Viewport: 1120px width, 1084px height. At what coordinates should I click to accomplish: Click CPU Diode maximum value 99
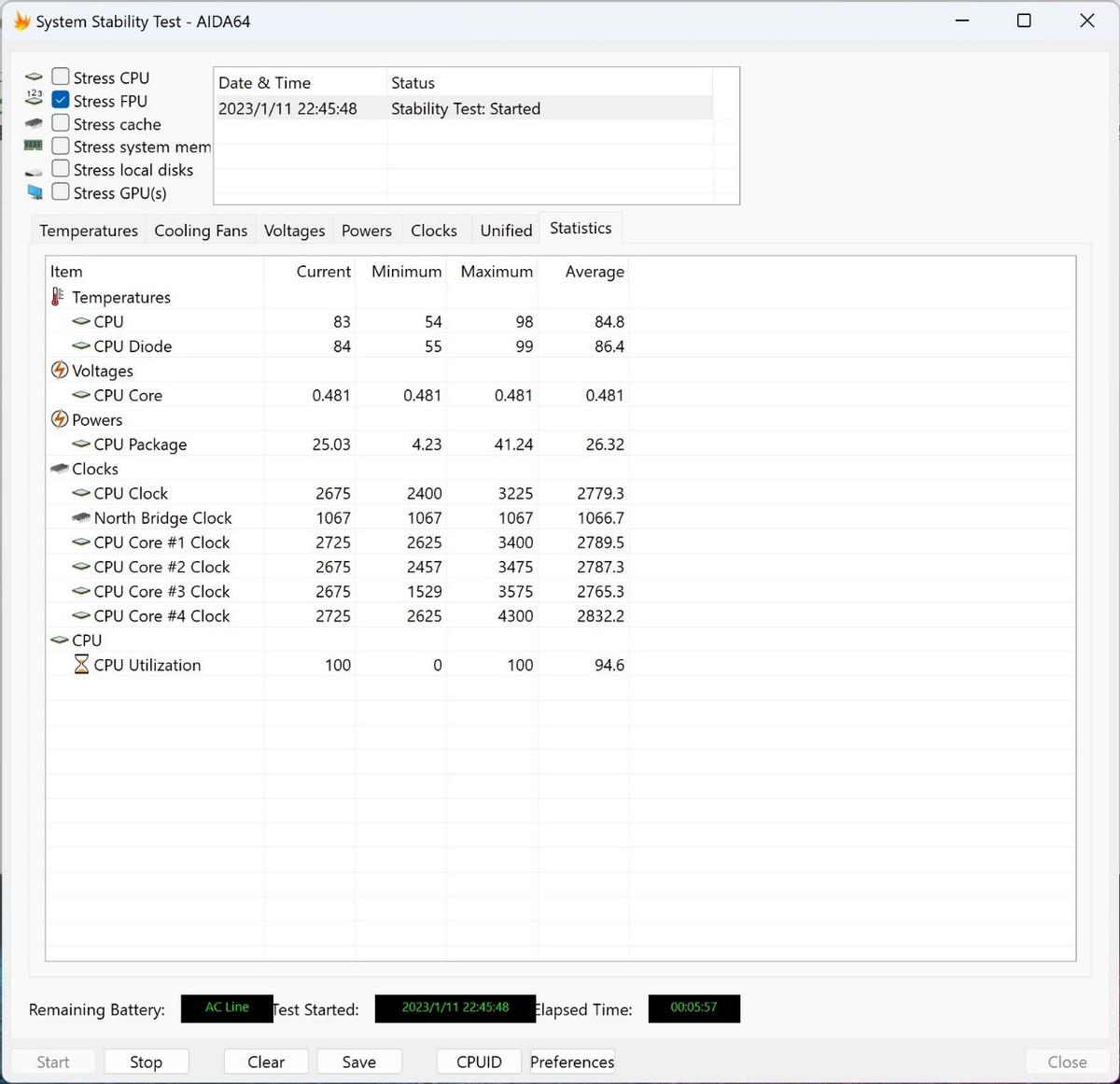tap(525, 346)
